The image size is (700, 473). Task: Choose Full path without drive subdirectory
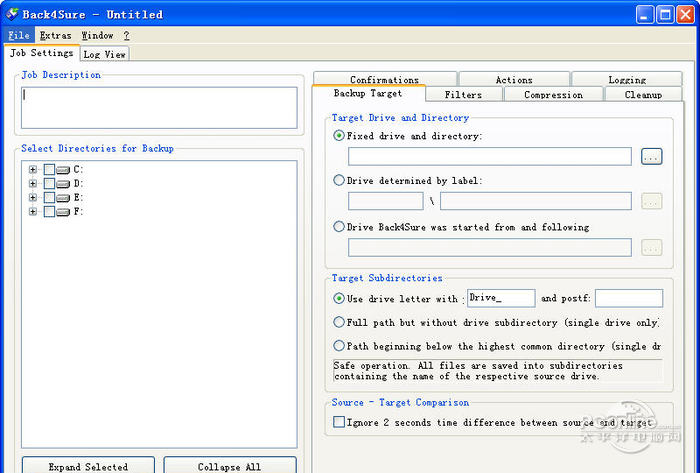(x=339, y=322)
